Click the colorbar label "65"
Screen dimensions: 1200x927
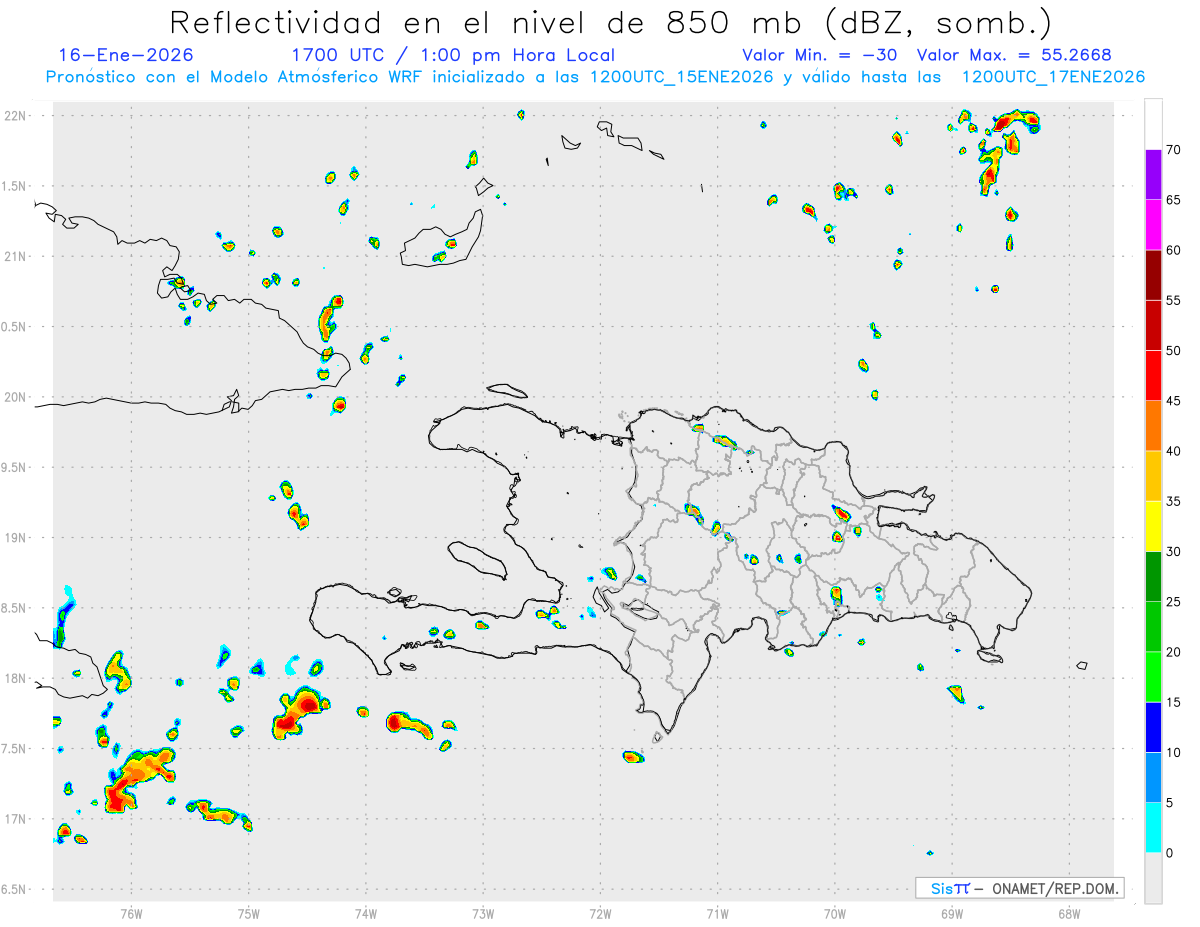click(x=1174, y=200)
